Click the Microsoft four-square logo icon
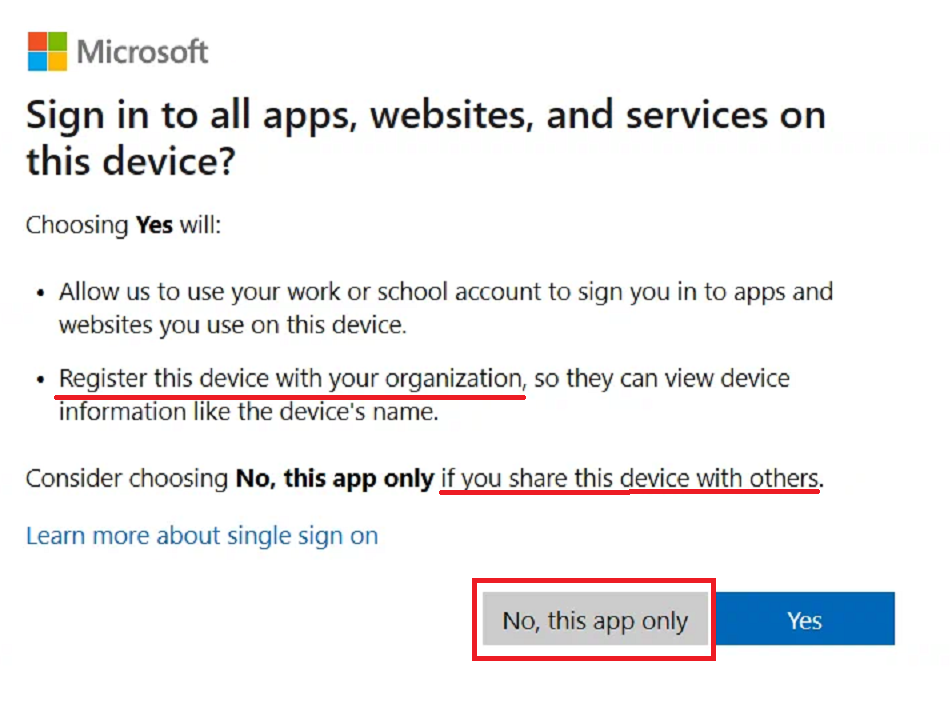Image resolution: width=950 pixels, height=703 pixels. pos(47,51)
